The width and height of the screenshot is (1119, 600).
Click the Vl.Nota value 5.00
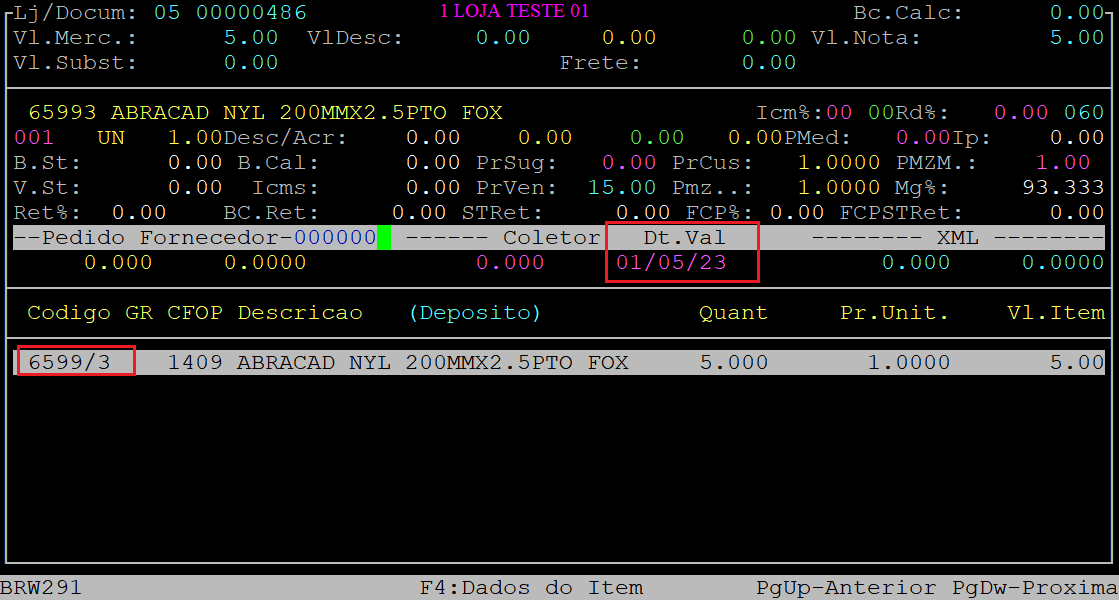click(x=1076, y=38)
